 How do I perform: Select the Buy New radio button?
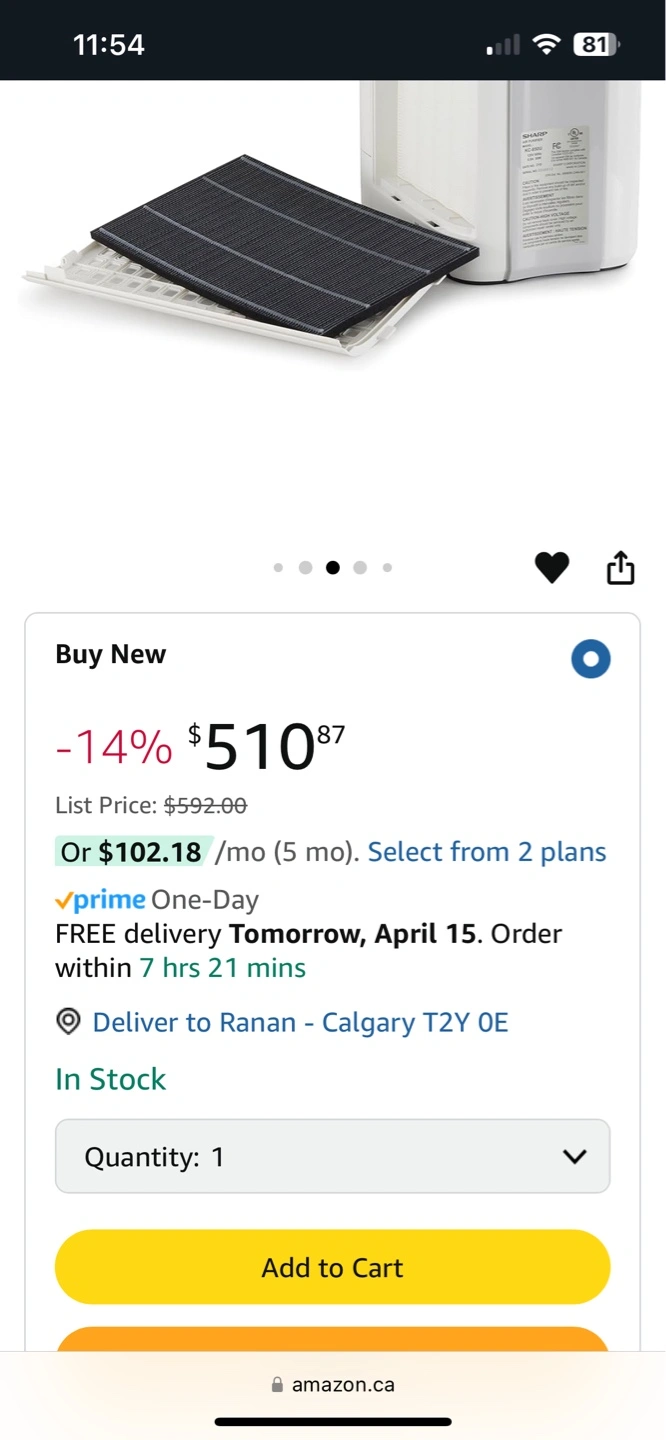click(590, 659)
